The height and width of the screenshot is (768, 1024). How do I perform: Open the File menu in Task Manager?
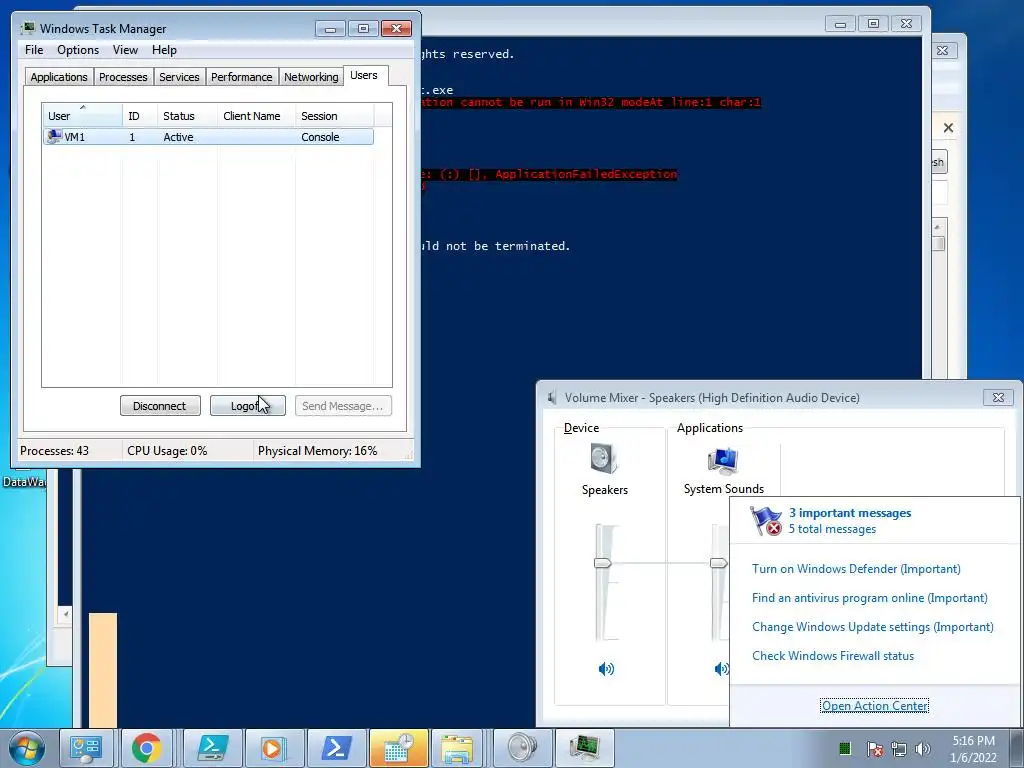coord(34,50)
